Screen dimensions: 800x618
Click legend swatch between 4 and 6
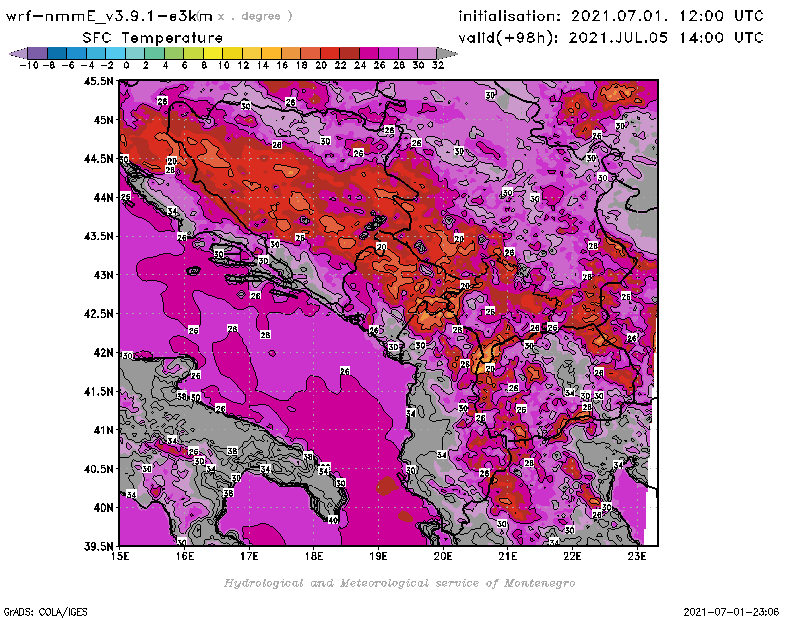[174, 53]
